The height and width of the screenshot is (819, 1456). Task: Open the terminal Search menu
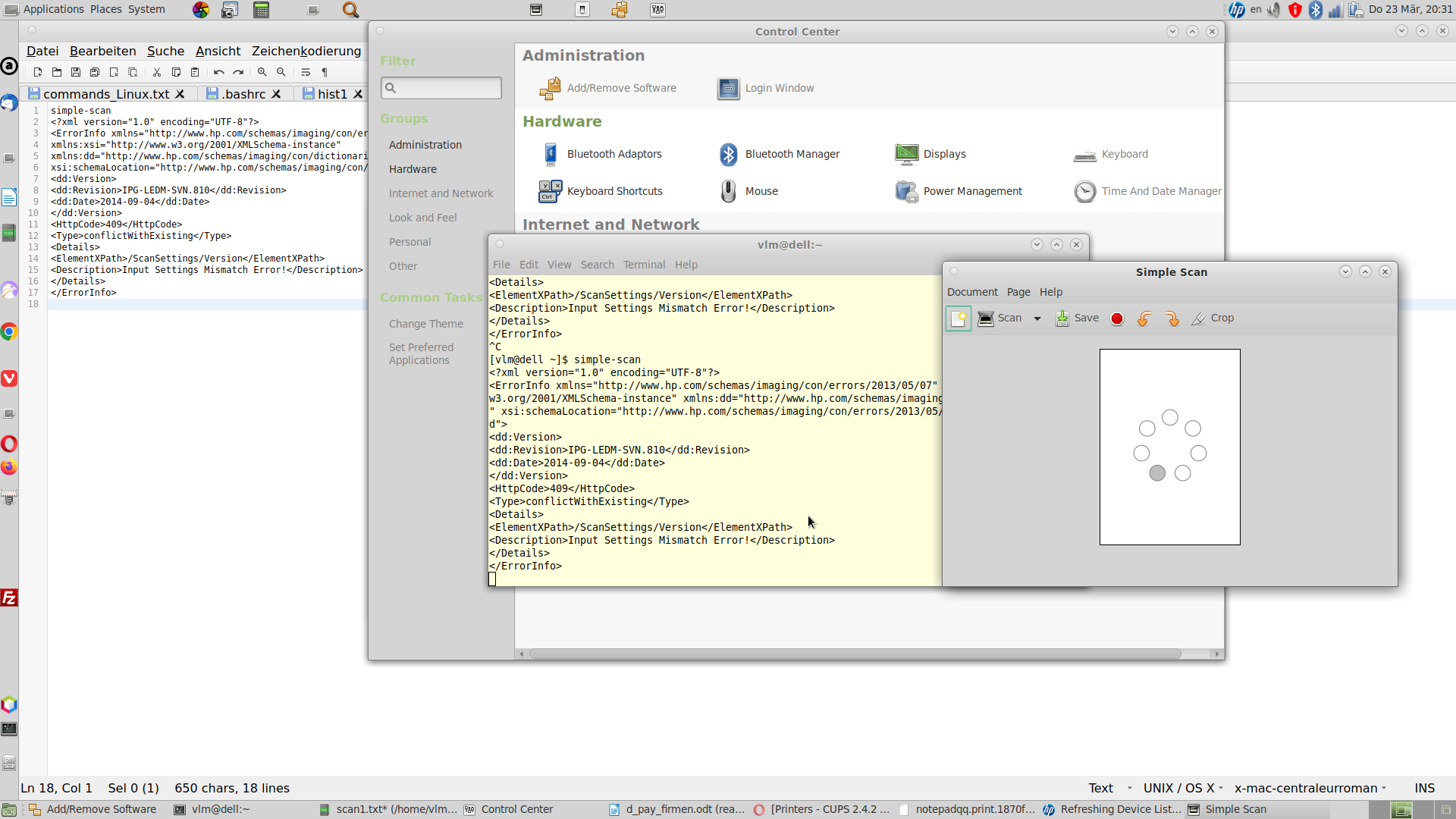(598, 265)
